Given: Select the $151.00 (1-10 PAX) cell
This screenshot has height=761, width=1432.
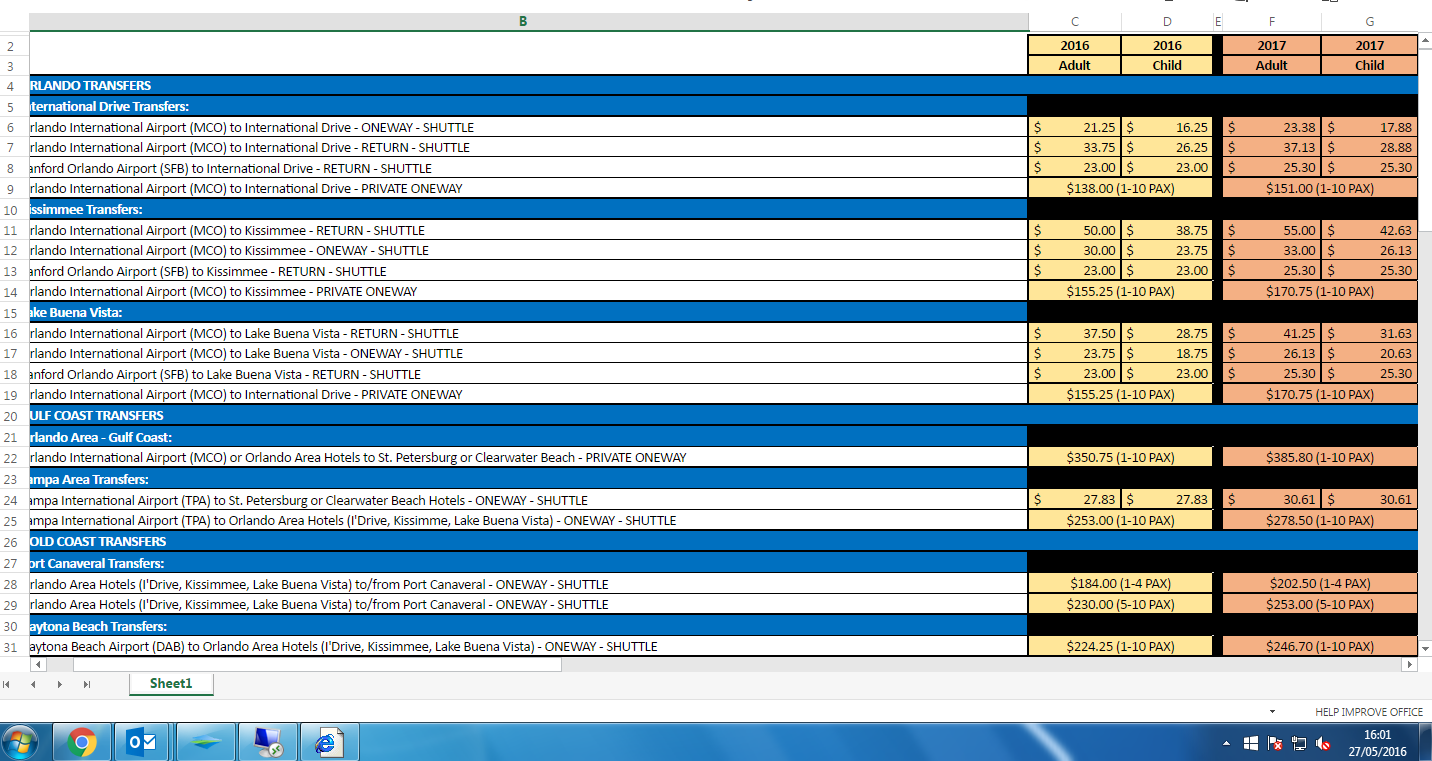Looking at the screenshot, I should pyautogui.click(x=1320, y=189).
